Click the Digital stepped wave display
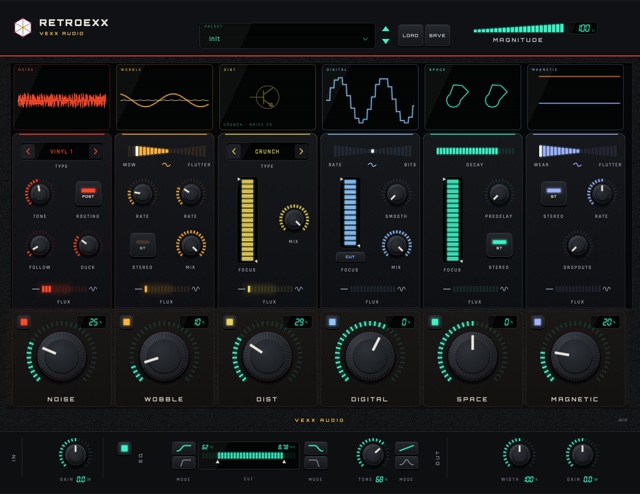The width and height of the screenshot is (640, 494). 370,97
